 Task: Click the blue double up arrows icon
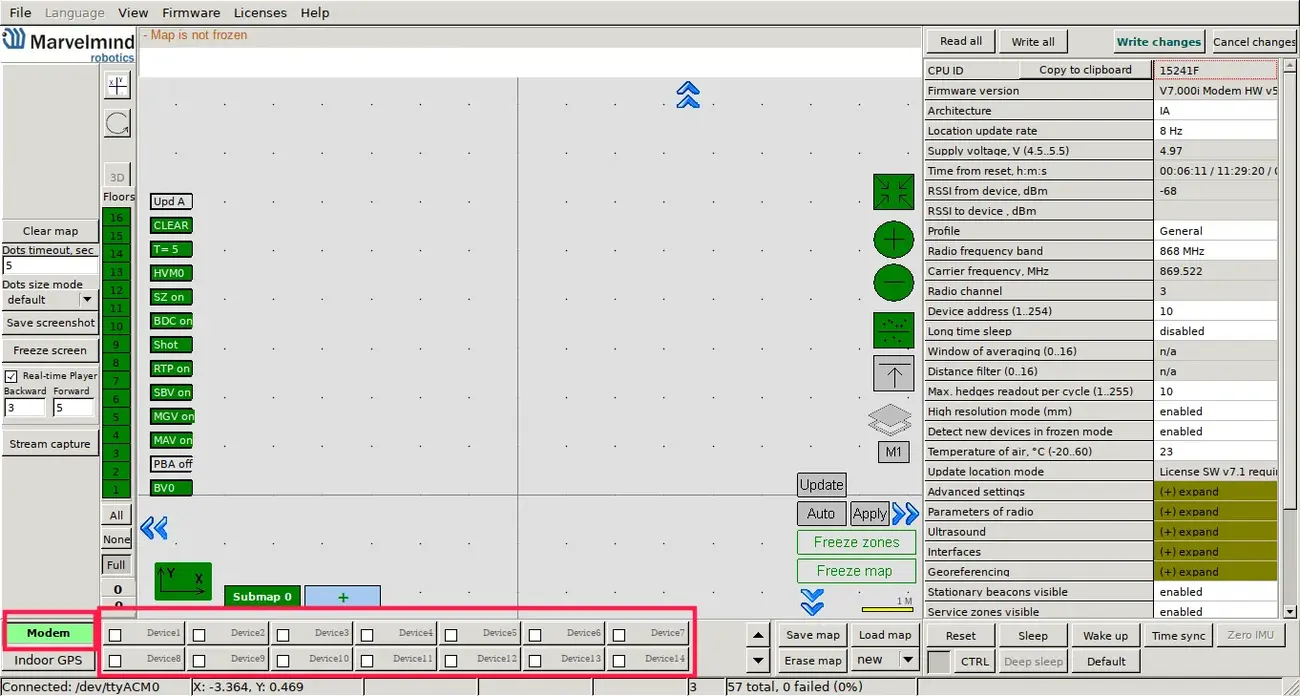pyautogui.click(x=687, y=95)
